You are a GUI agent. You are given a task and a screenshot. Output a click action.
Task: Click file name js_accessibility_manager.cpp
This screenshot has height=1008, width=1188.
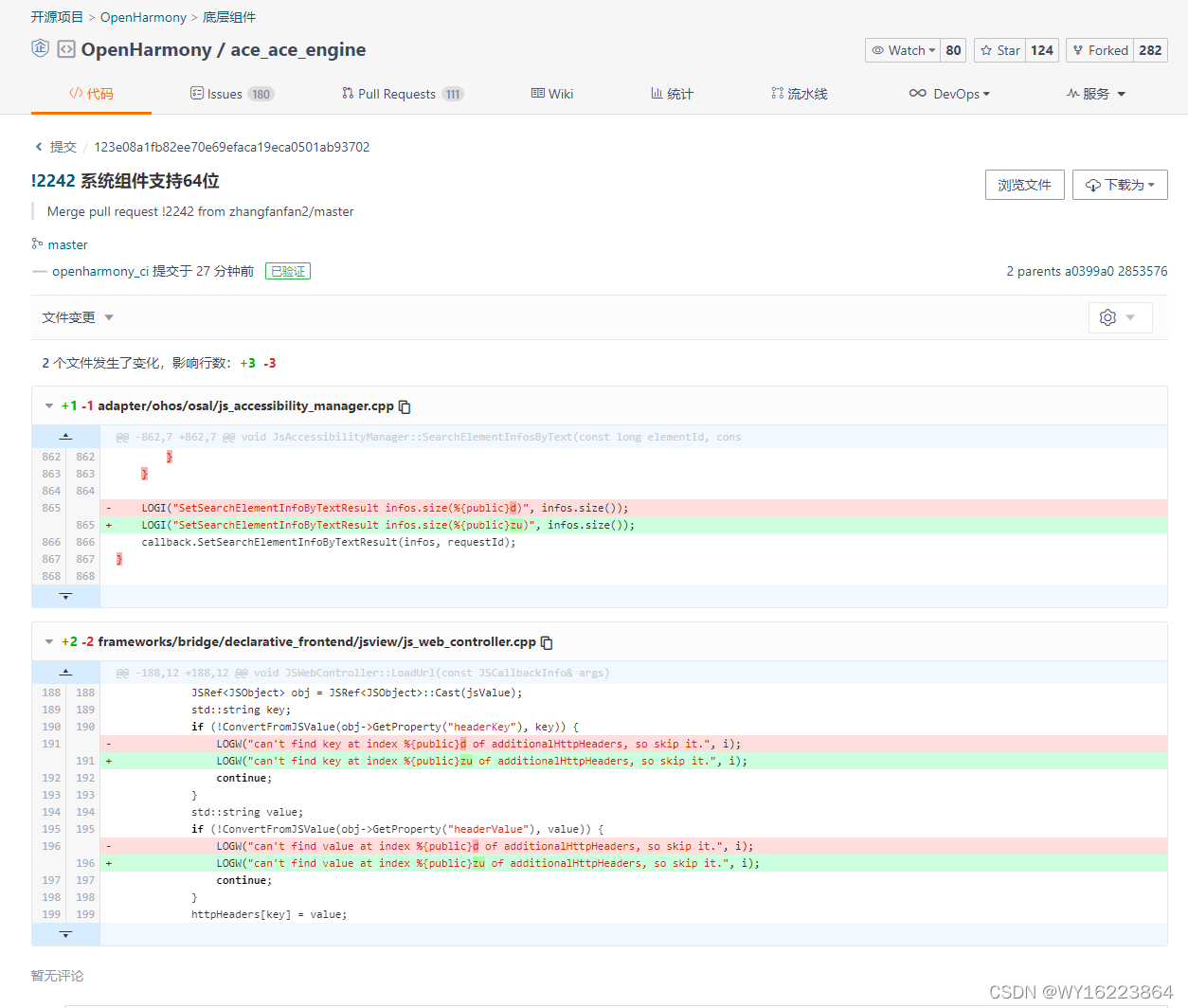coord(245,405)
